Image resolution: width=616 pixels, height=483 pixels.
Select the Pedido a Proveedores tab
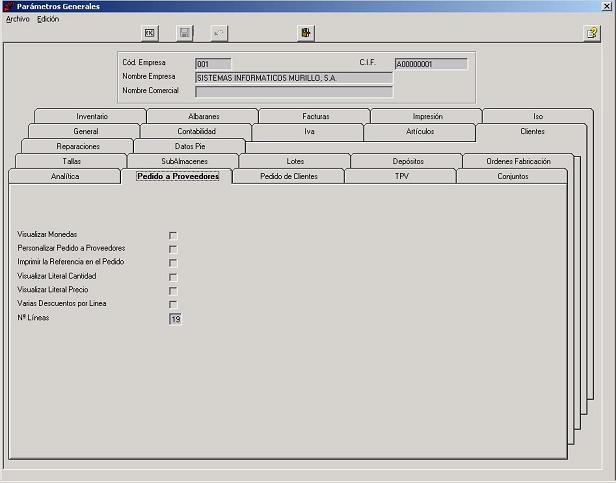[178, 176]
